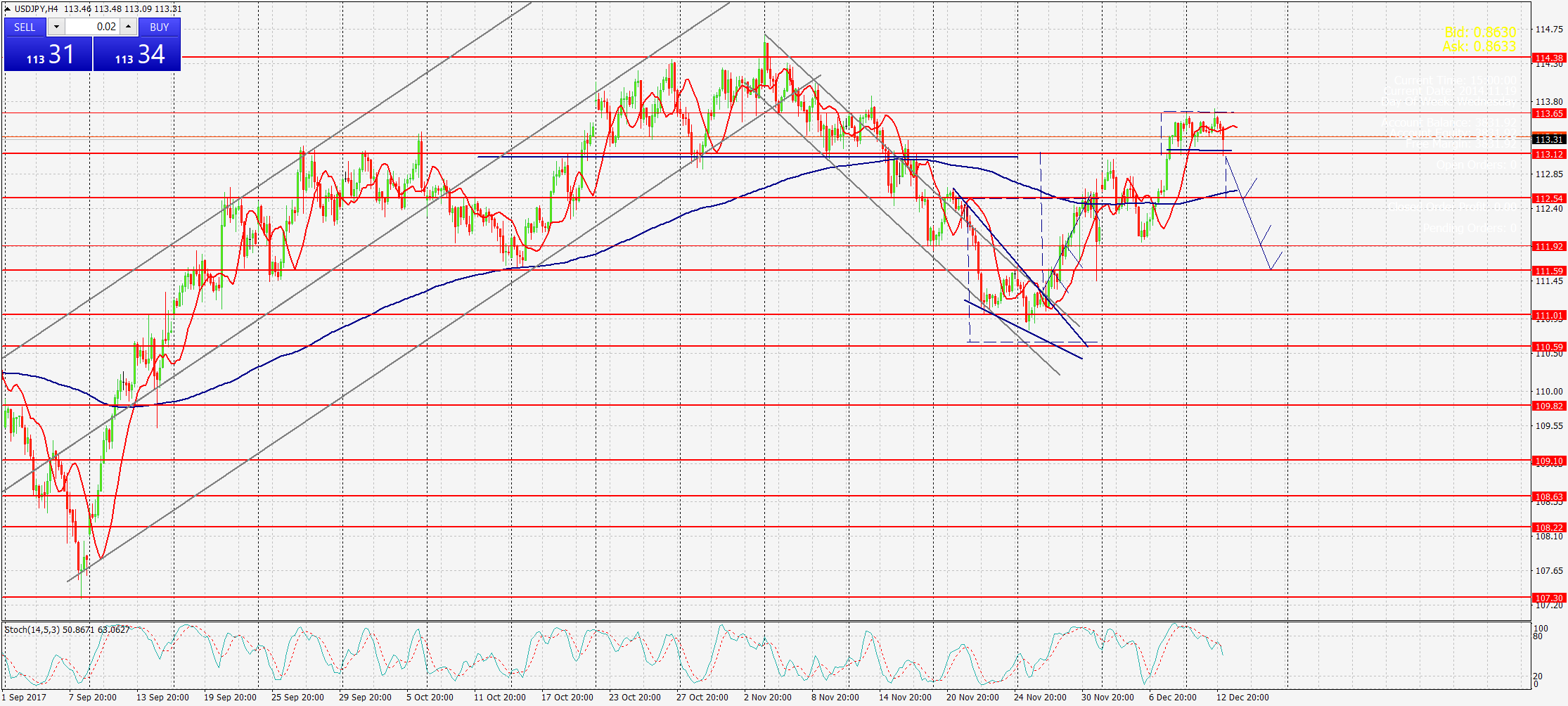Image resolution: width=1568 pixels, height=706 pixels.
Task: Click the Ask: 0.8633 text
Action: point(1479,46)
